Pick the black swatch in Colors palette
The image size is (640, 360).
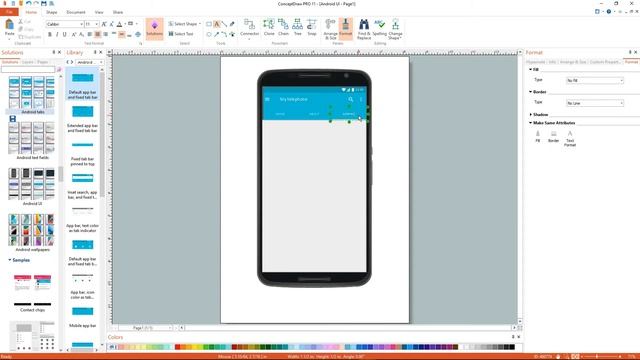512,347
